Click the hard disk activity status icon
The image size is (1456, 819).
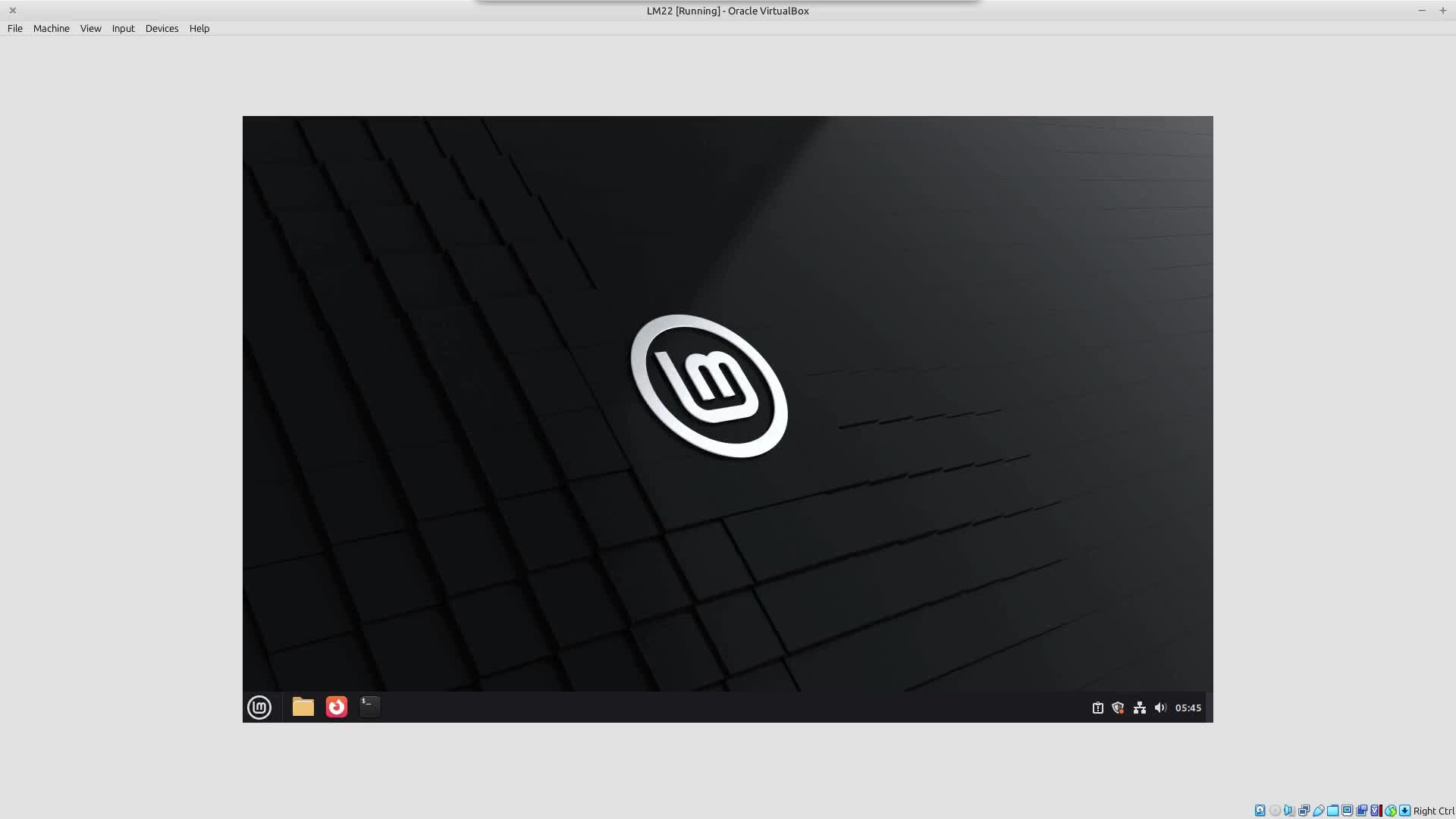1260,811
